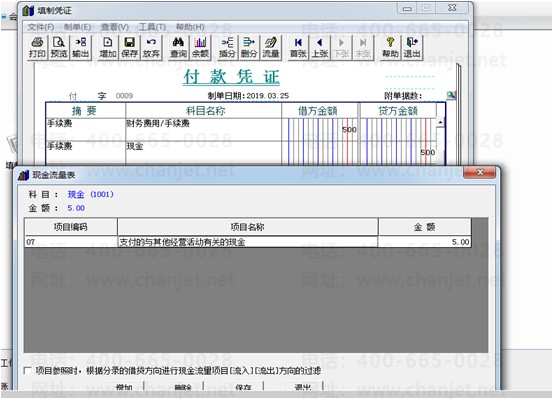Open the 流量 cash flow icon
The width and height of the screenshot is (553, 399).
[271, 48]
